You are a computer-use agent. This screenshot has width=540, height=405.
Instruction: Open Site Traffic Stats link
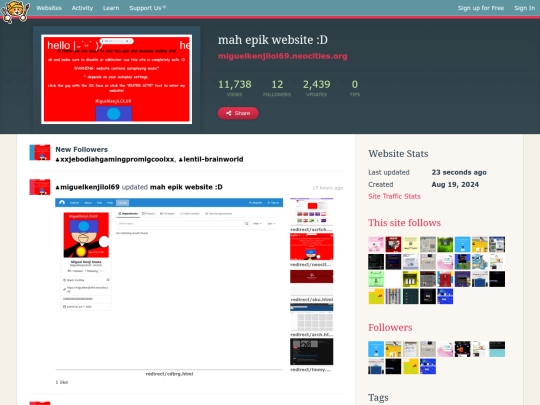394,196
